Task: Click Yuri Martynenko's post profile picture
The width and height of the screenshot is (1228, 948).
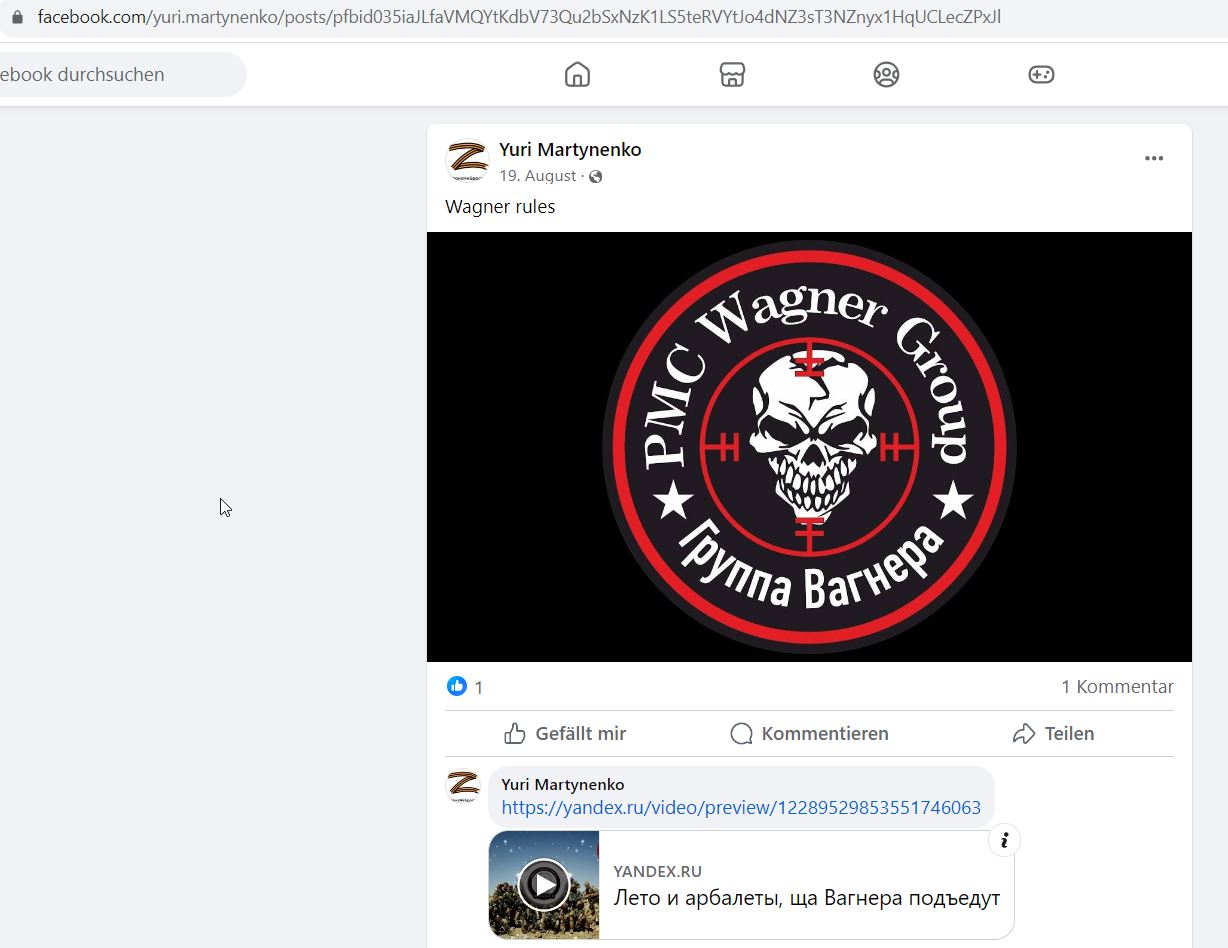Action: click(467, 160)
